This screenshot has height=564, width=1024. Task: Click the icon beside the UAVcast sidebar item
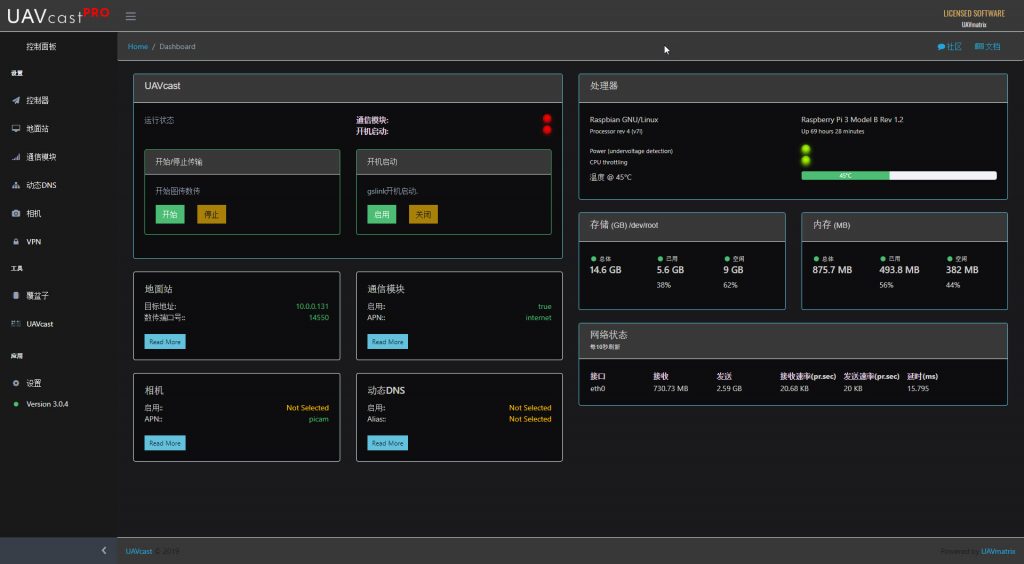click(16, 324)
